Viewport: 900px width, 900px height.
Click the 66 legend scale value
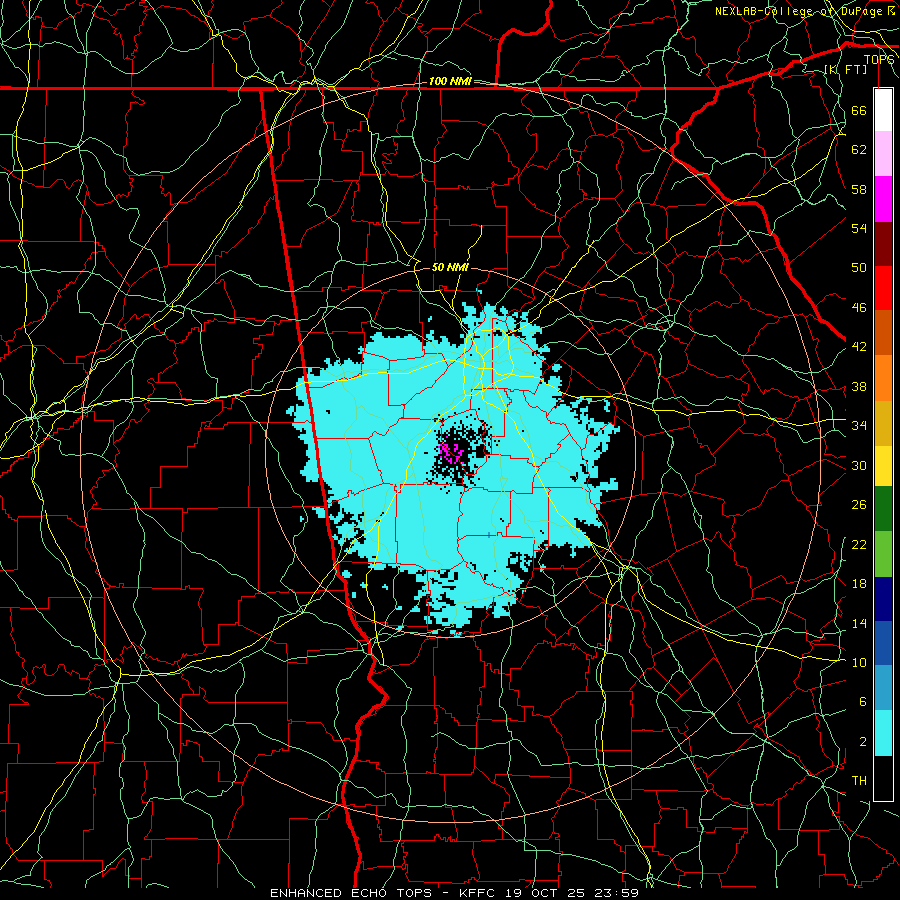click(x=859, y=110)
